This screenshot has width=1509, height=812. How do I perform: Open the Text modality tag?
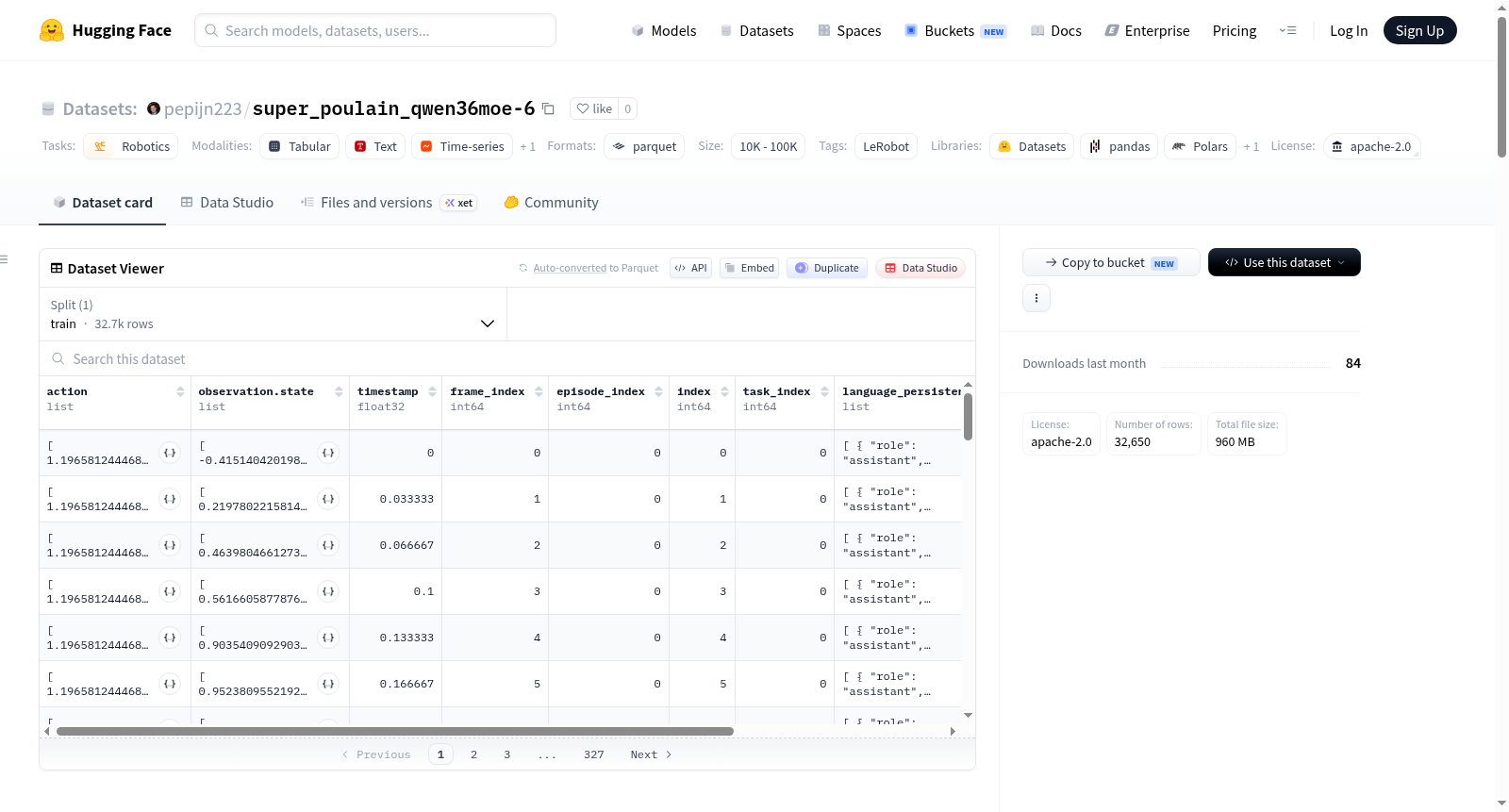[x=375, y=146]
